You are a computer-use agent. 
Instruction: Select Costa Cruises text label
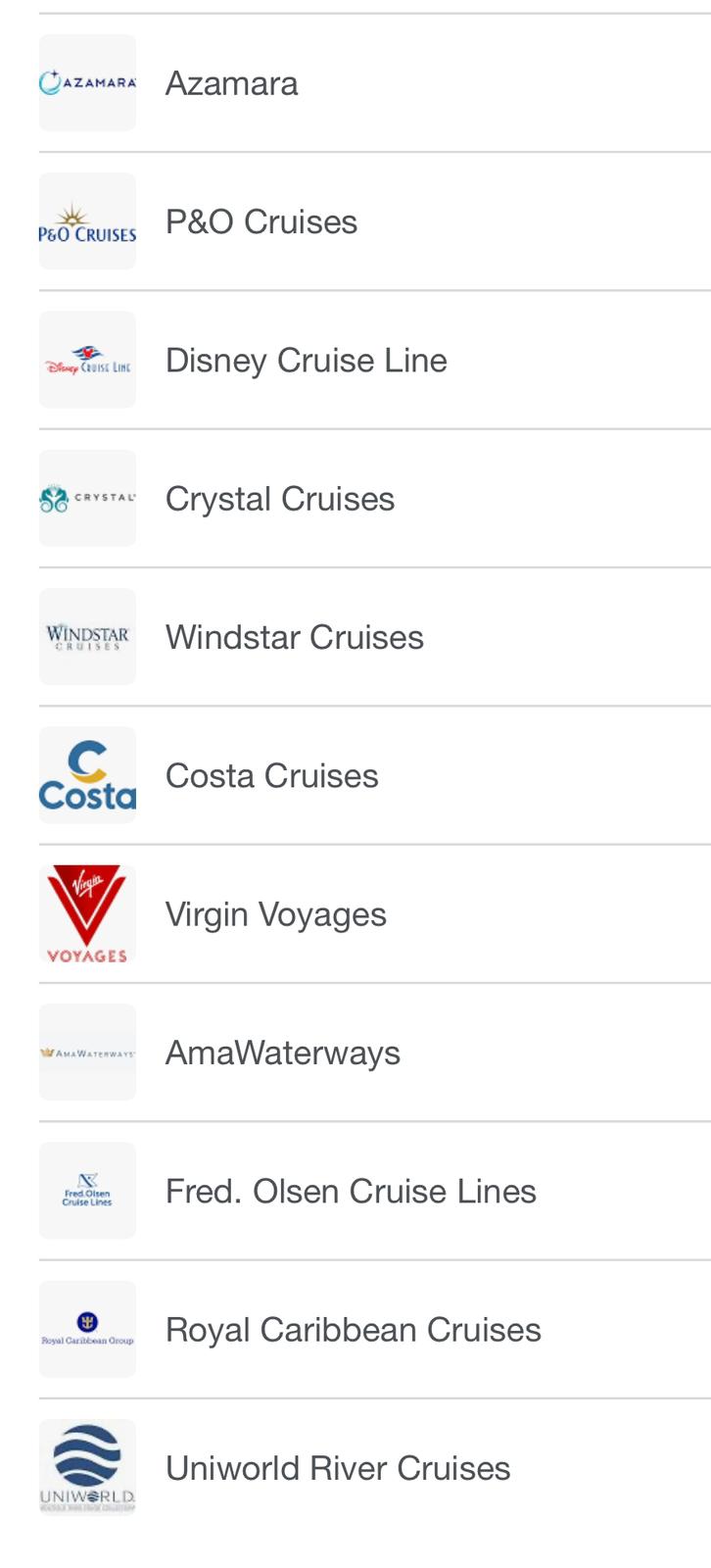click(x=271, y=775)
